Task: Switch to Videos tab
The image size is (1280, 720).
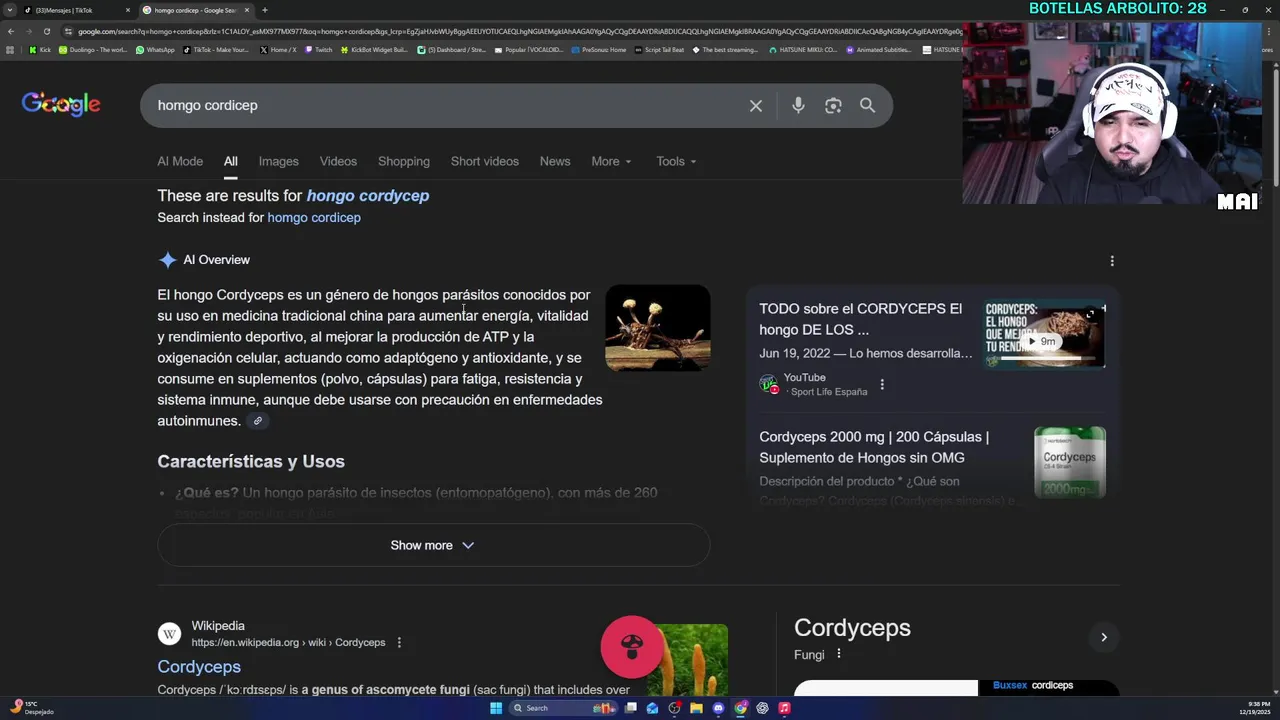Action: pyautogui.click(x=338, y=161)
